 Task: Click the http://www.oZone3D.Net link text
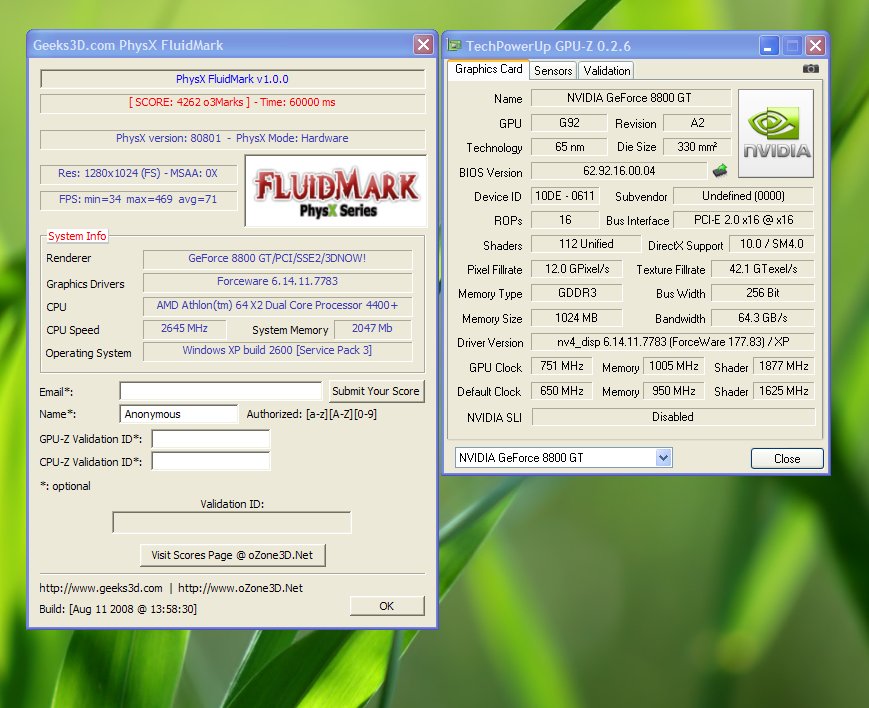(241, 588)
